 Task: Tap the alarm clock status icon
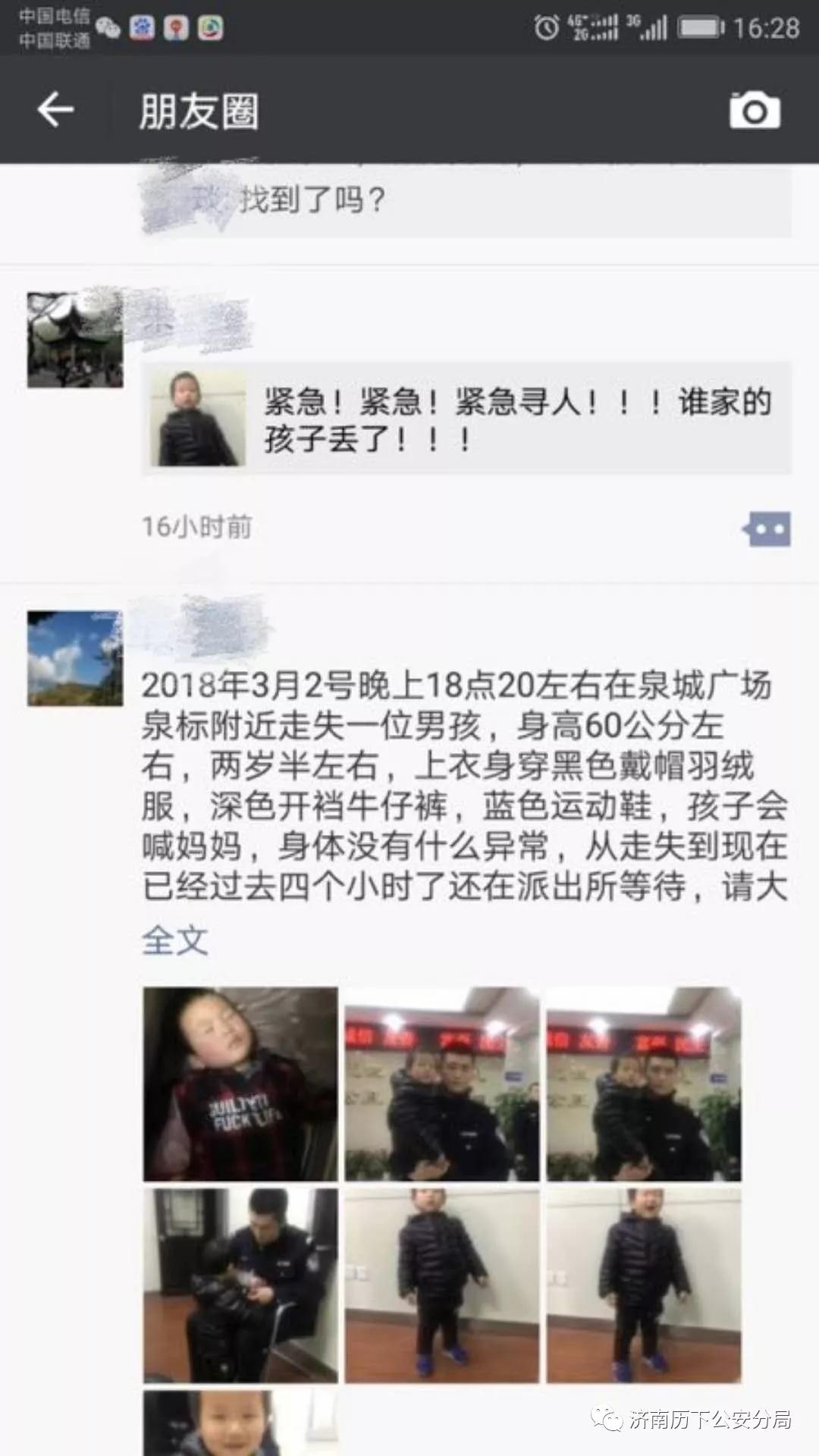click(x=546, y=28)
